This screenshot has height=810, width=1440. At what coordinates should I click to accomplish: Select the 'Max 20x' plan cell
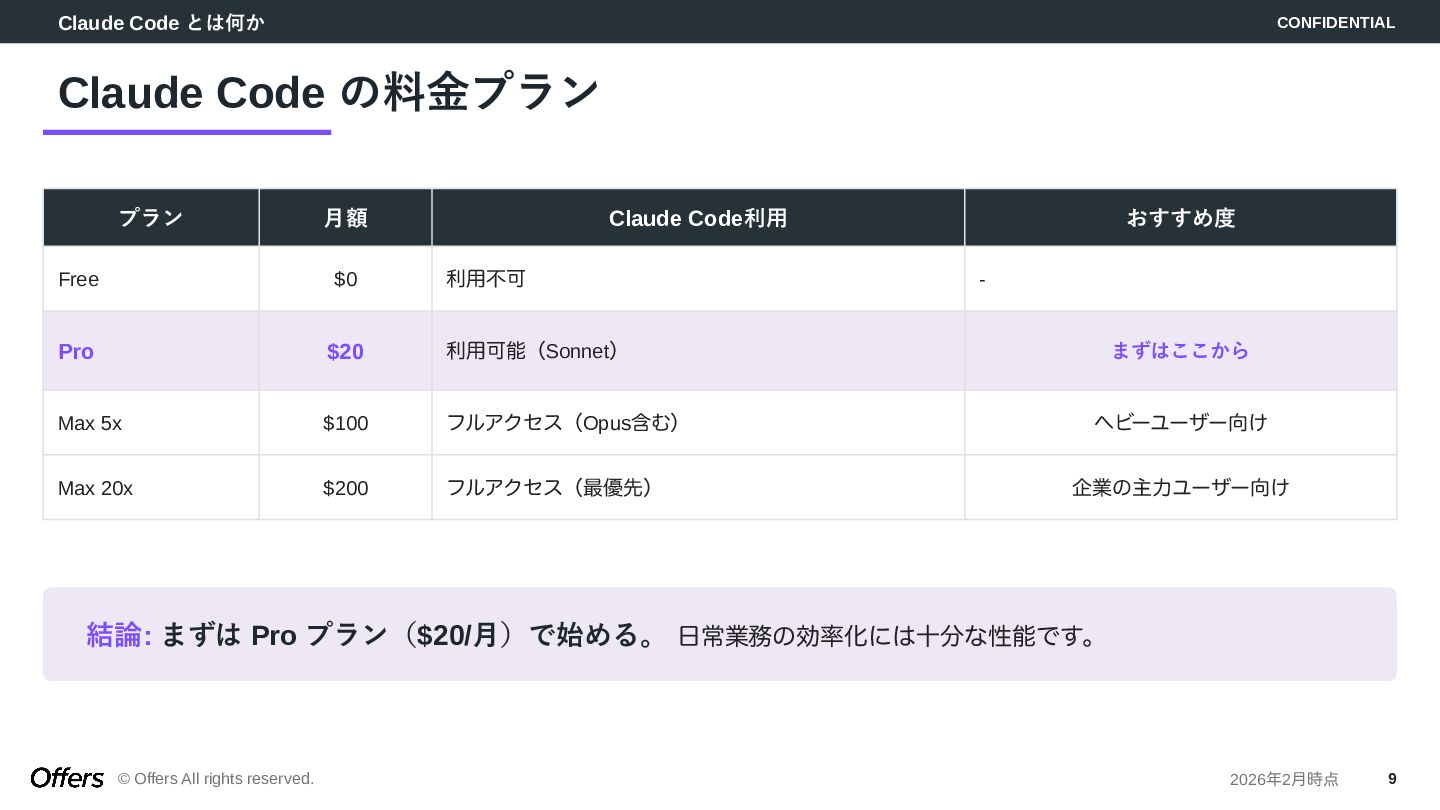[x=95, y=488]
